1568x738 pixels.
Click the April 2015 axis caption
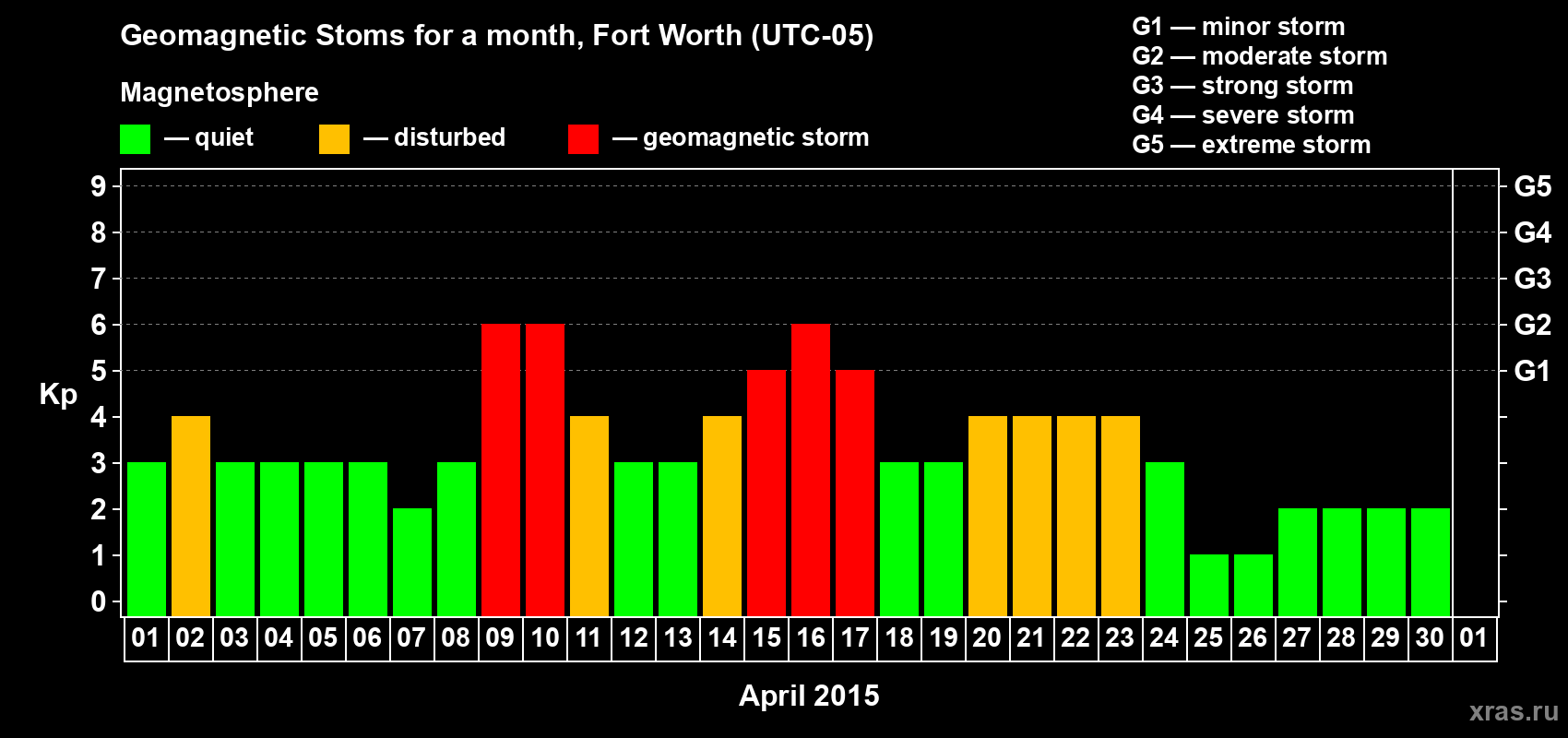(x=809, y=696)
